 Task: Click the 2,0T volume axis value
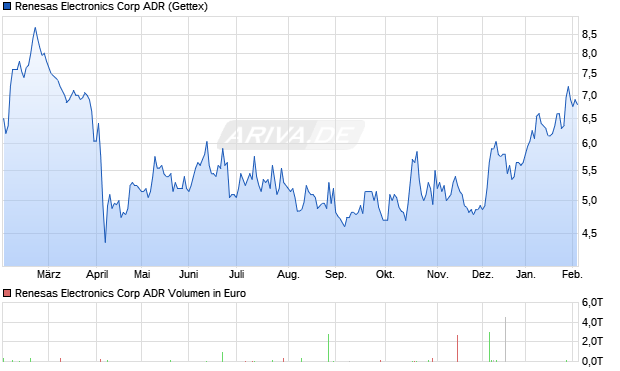(x=592, y=341)
